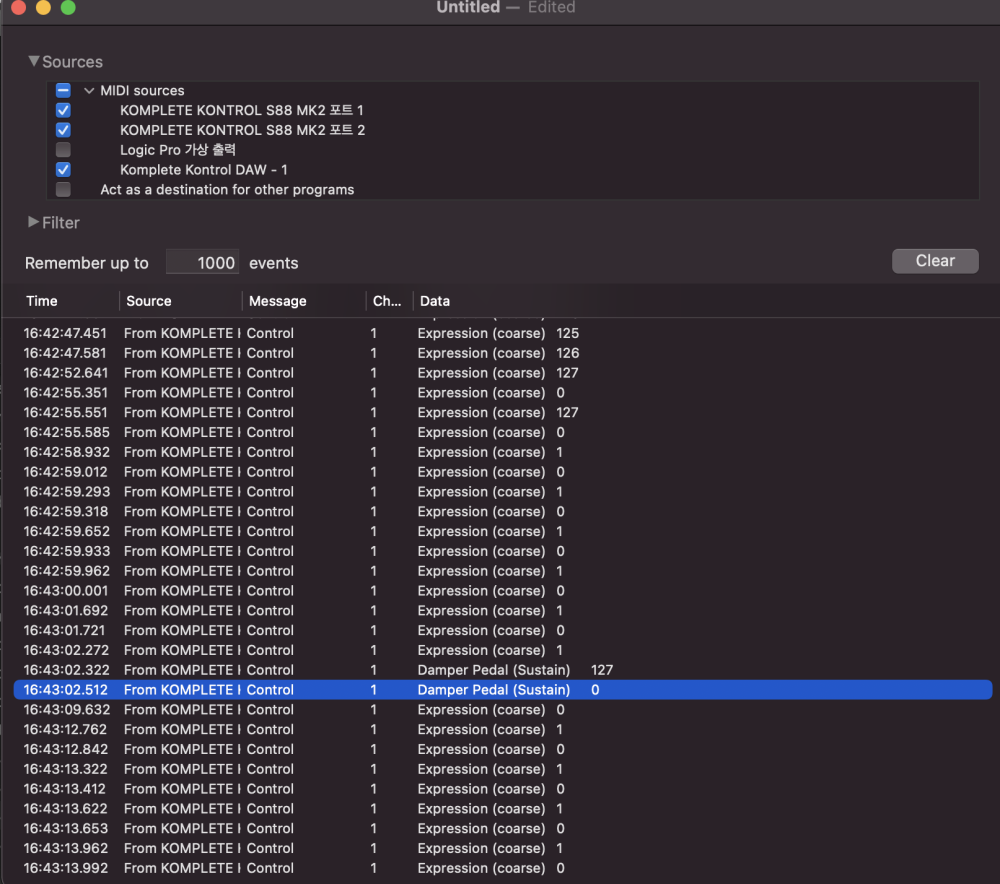Screen dimensions: 1000x884
Task: Collapse the Sources section triangle
Action: click(x=33, y=61)
